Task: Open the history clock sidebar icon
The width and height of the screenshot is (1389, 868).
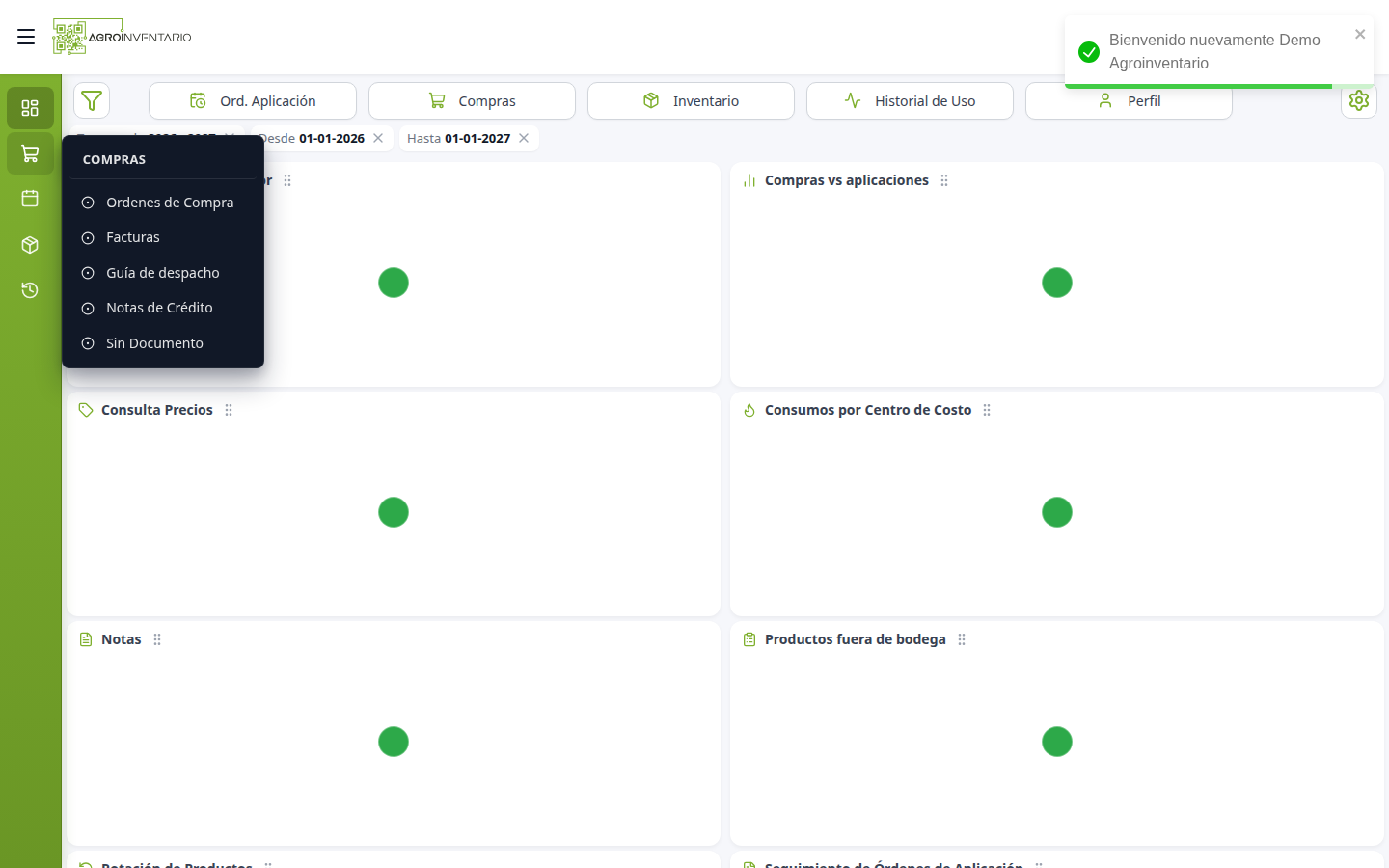Action: [30, 290]
